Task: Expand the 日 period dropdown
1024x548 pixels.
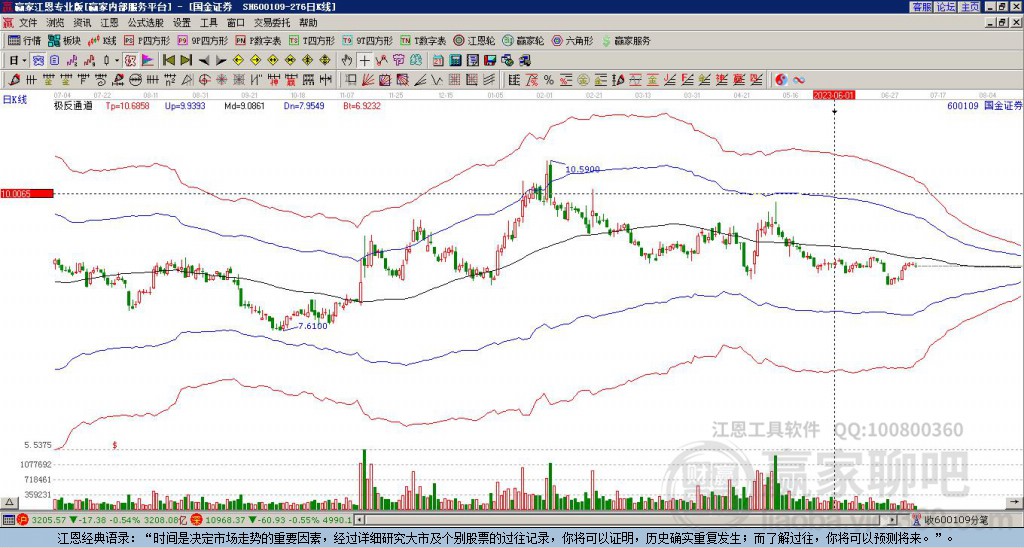Action: (24, 60)
